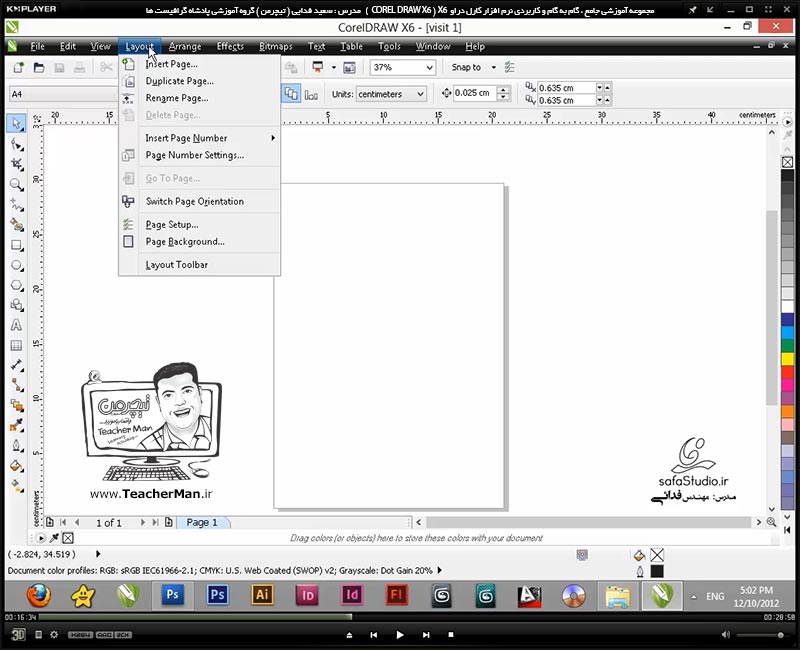Show hidden taskbar tray icons
This screenshot has width=800, height=650.
pyautogui.click(x=693, y=596)
